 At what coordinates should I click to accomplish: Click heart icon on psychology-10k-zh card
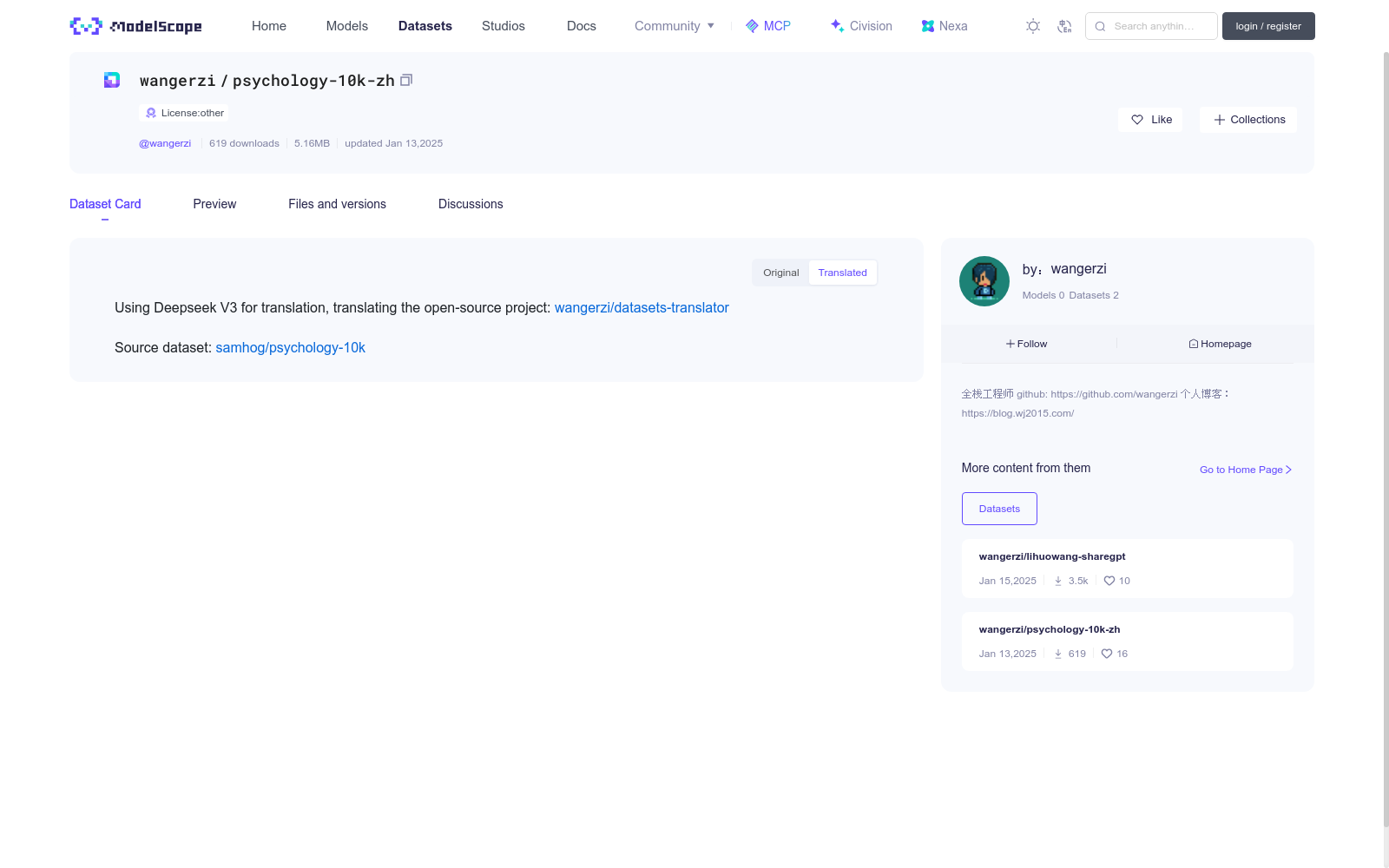pos(1107,654)
